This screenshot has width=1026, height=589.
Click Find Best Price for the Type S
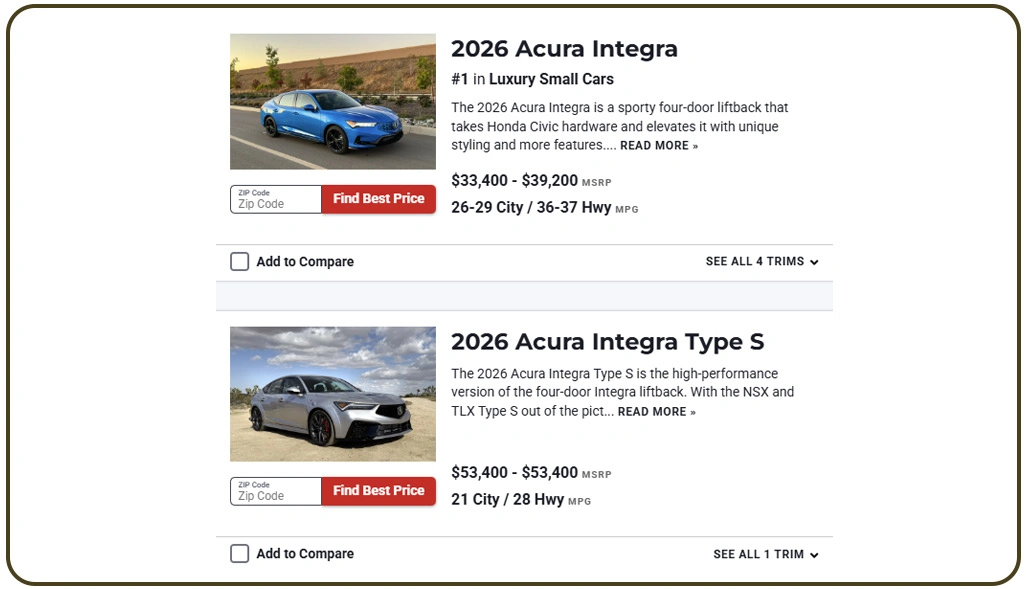pos(378,490)
